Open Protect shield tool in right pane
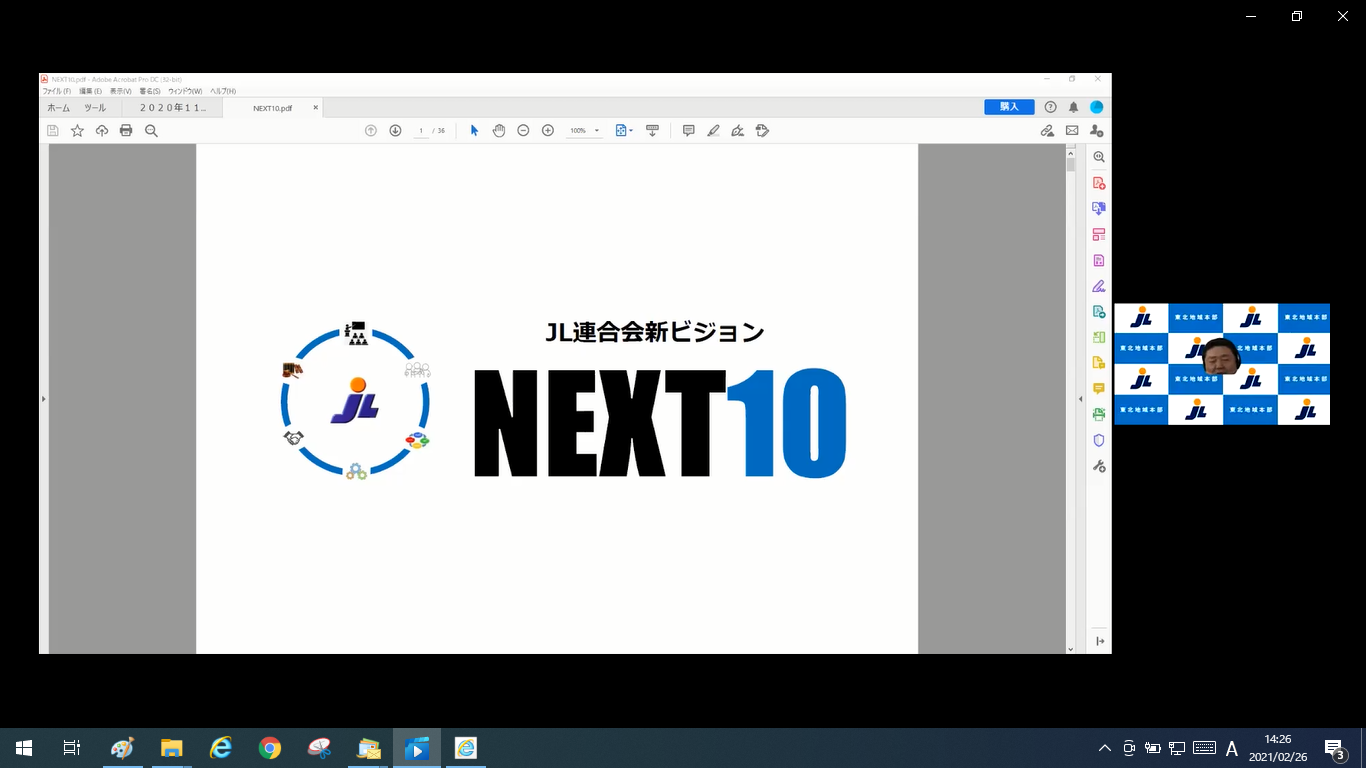Viewport: 1366px width, 768px height. 1099,440
